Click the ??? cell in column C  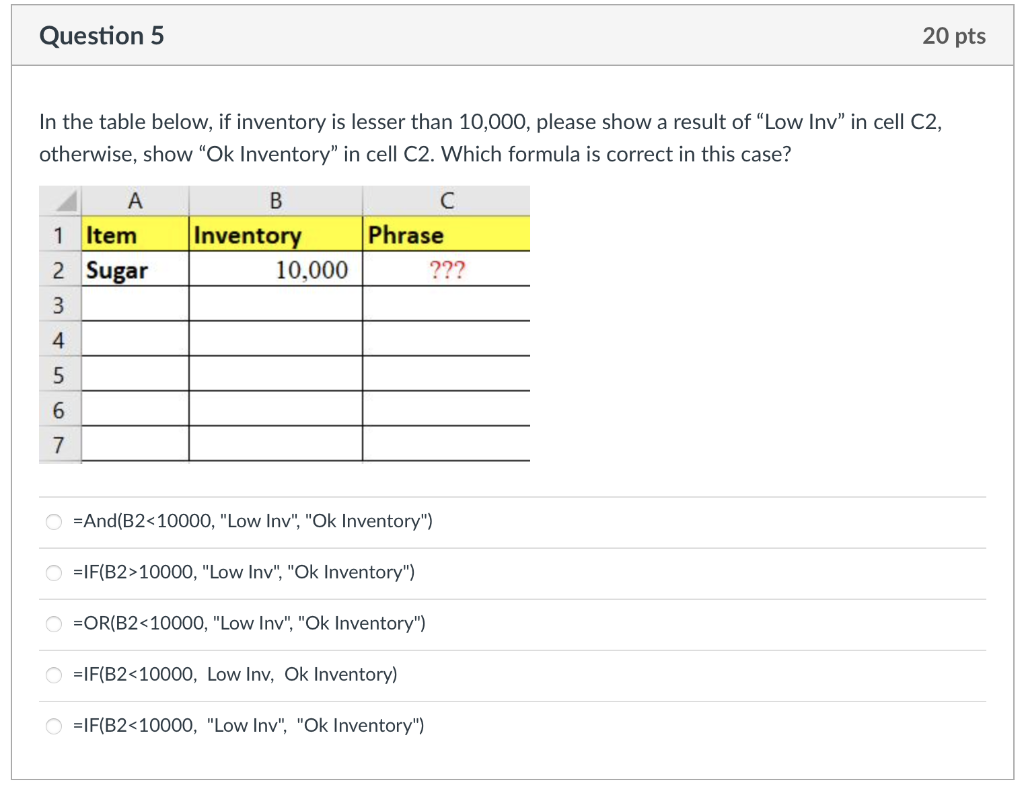pyautogui.click(x=445, y=269)
